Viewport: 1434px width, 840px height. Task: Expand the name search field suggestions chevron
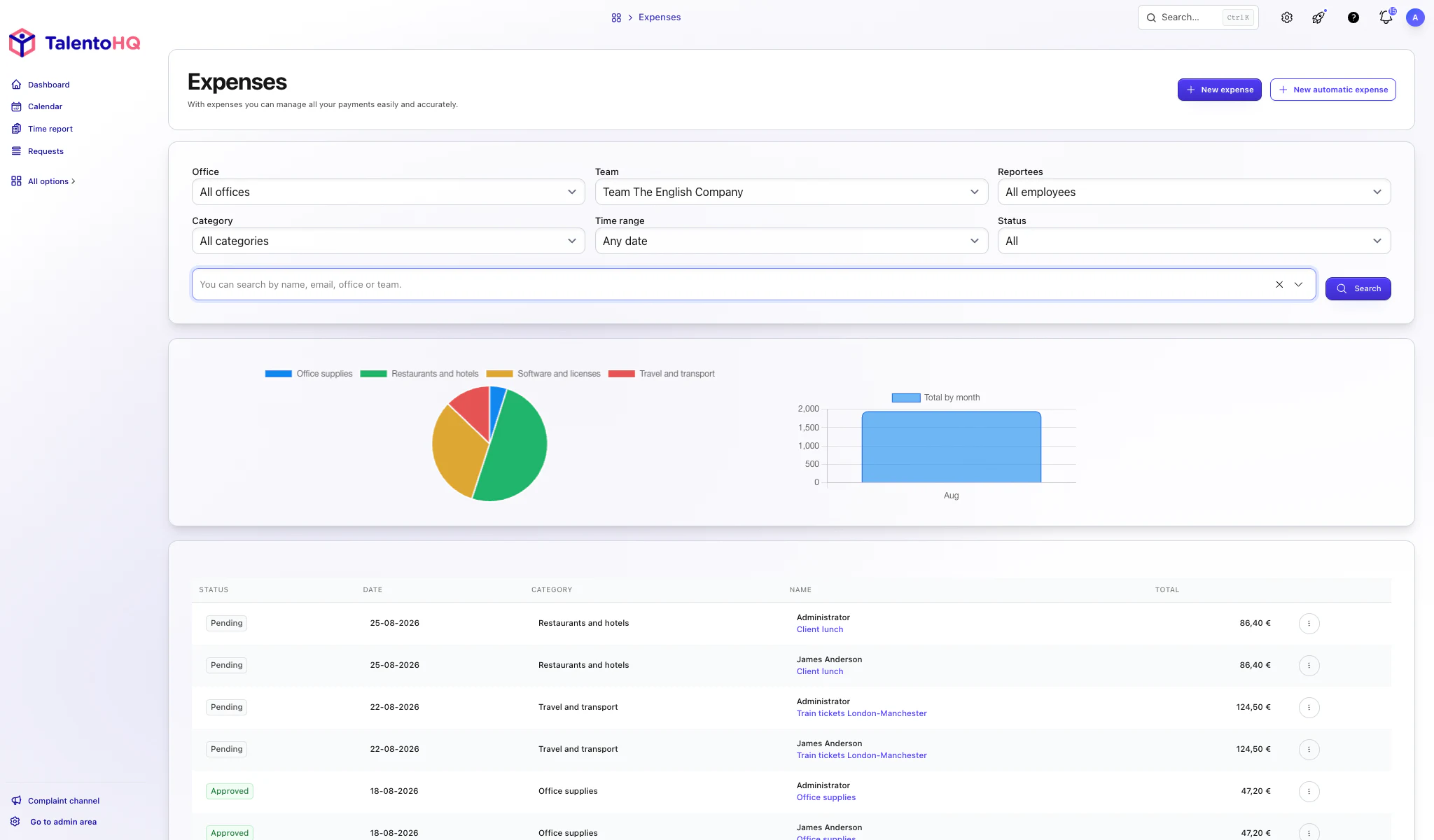coord(1298,284)
